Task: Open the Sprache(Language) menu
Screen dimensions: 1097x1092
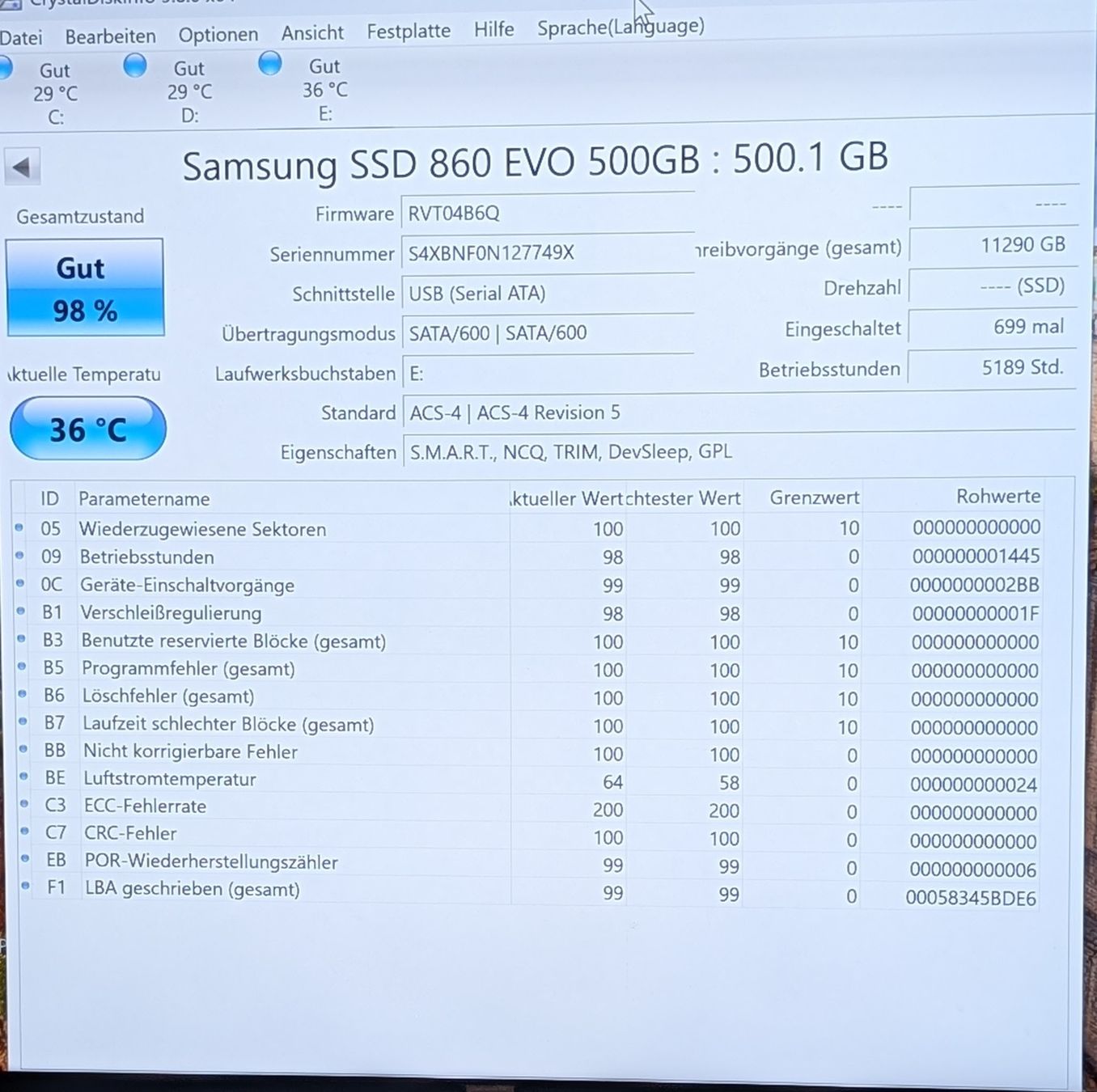Action: (621, 28)
